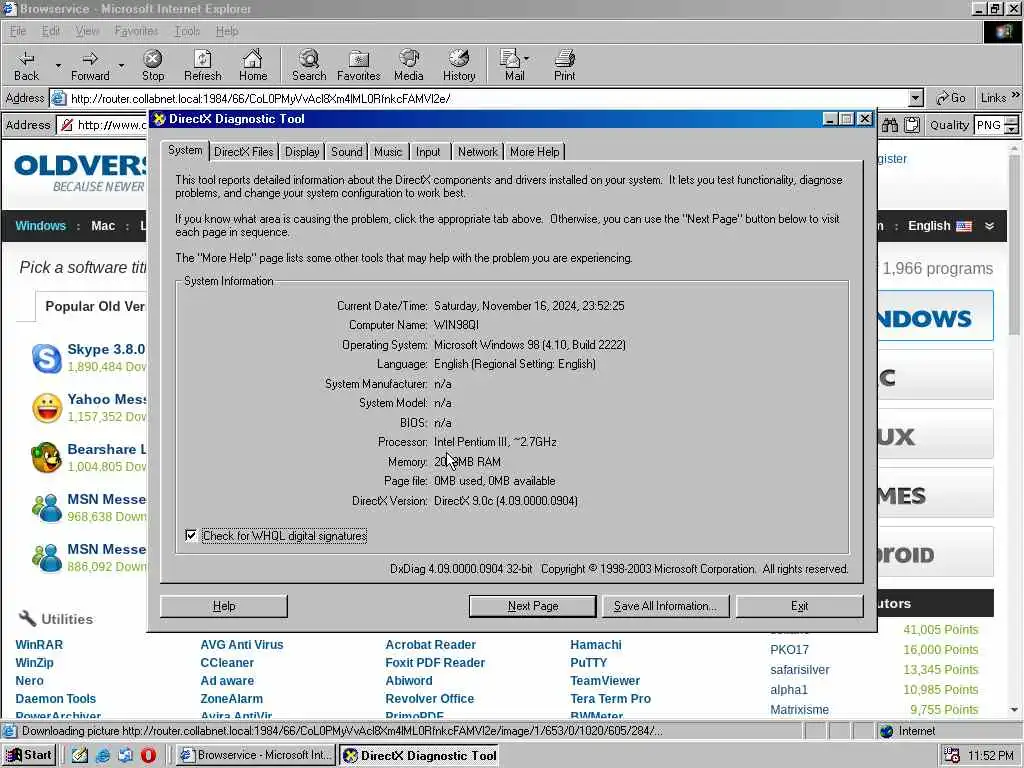Open the Back button history dropdown arrow
The image size is (1024, 768).
pyautogui.click(x=57, y=65)
